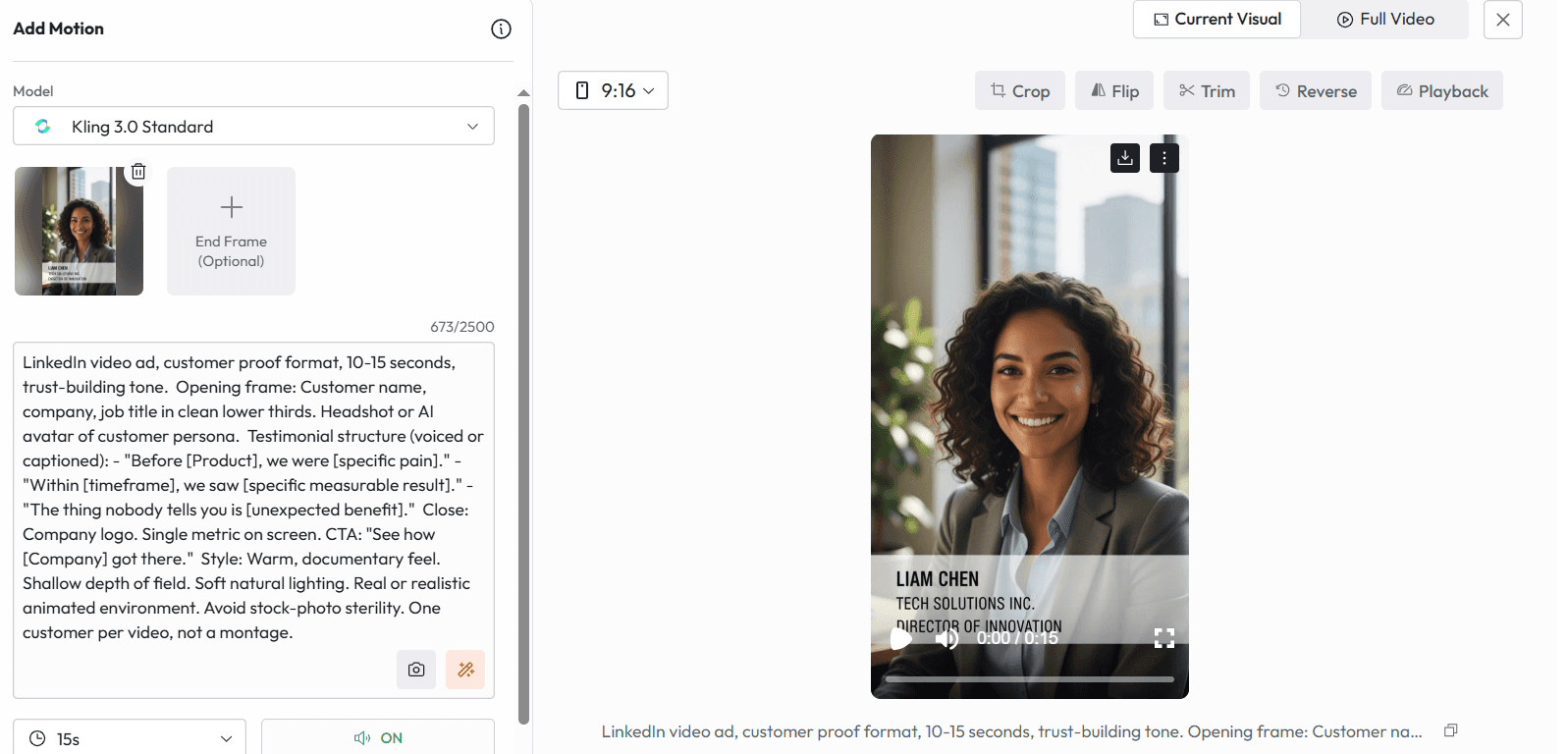Click the prompt caption text under video
Screen dimensions: 1568x754
1011,731
